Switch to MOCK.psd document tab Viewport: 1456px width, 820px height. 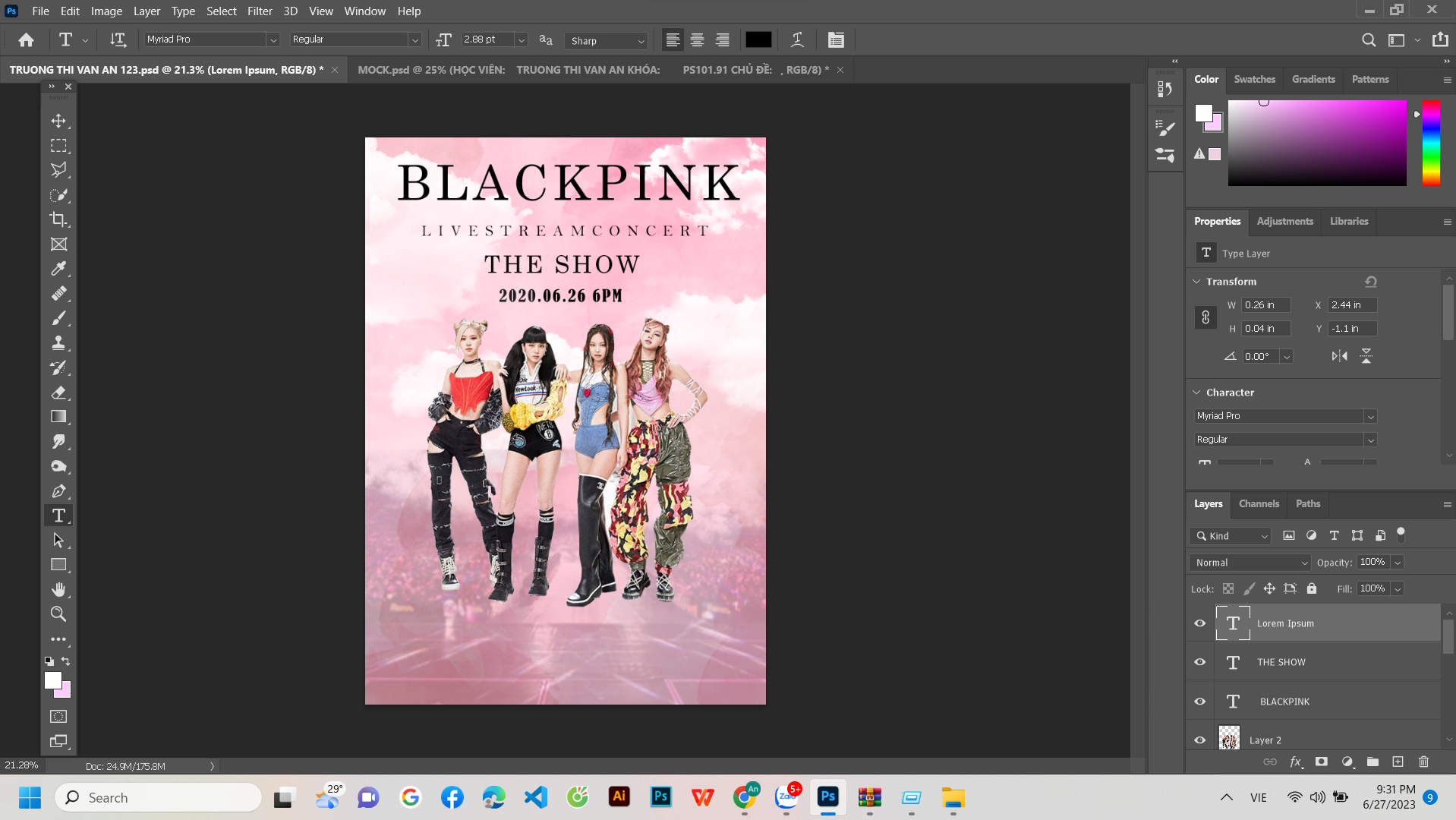[x=594, y=70]
